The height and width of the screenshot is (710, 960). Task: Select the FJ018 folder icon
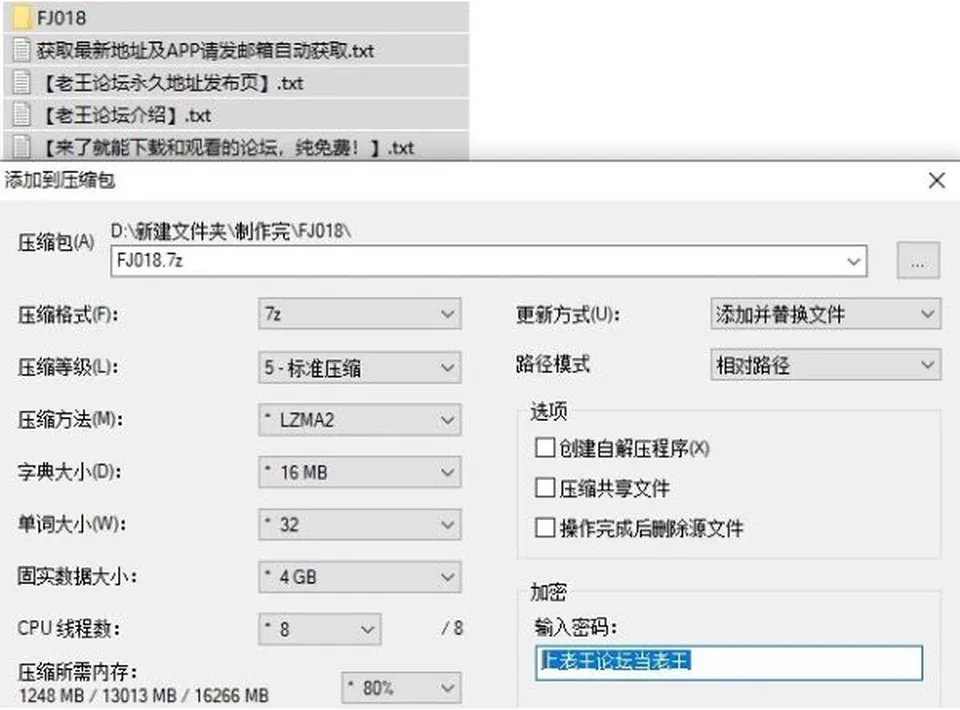[x=22, y=18]
